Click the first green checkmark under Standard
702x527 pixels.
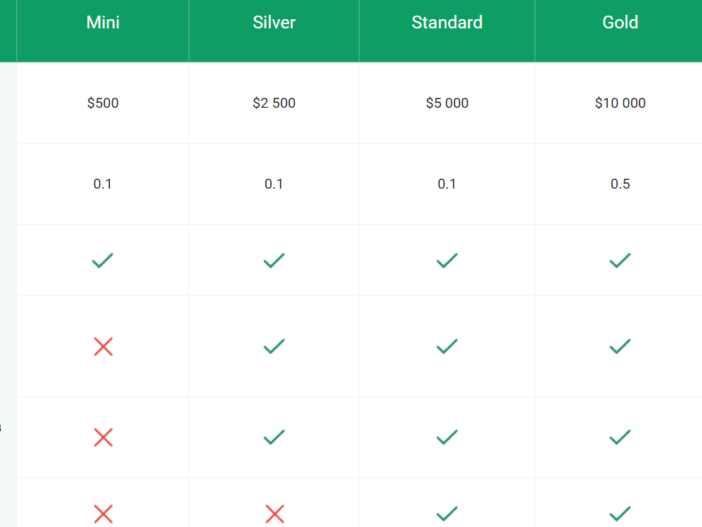click(447, 260)
